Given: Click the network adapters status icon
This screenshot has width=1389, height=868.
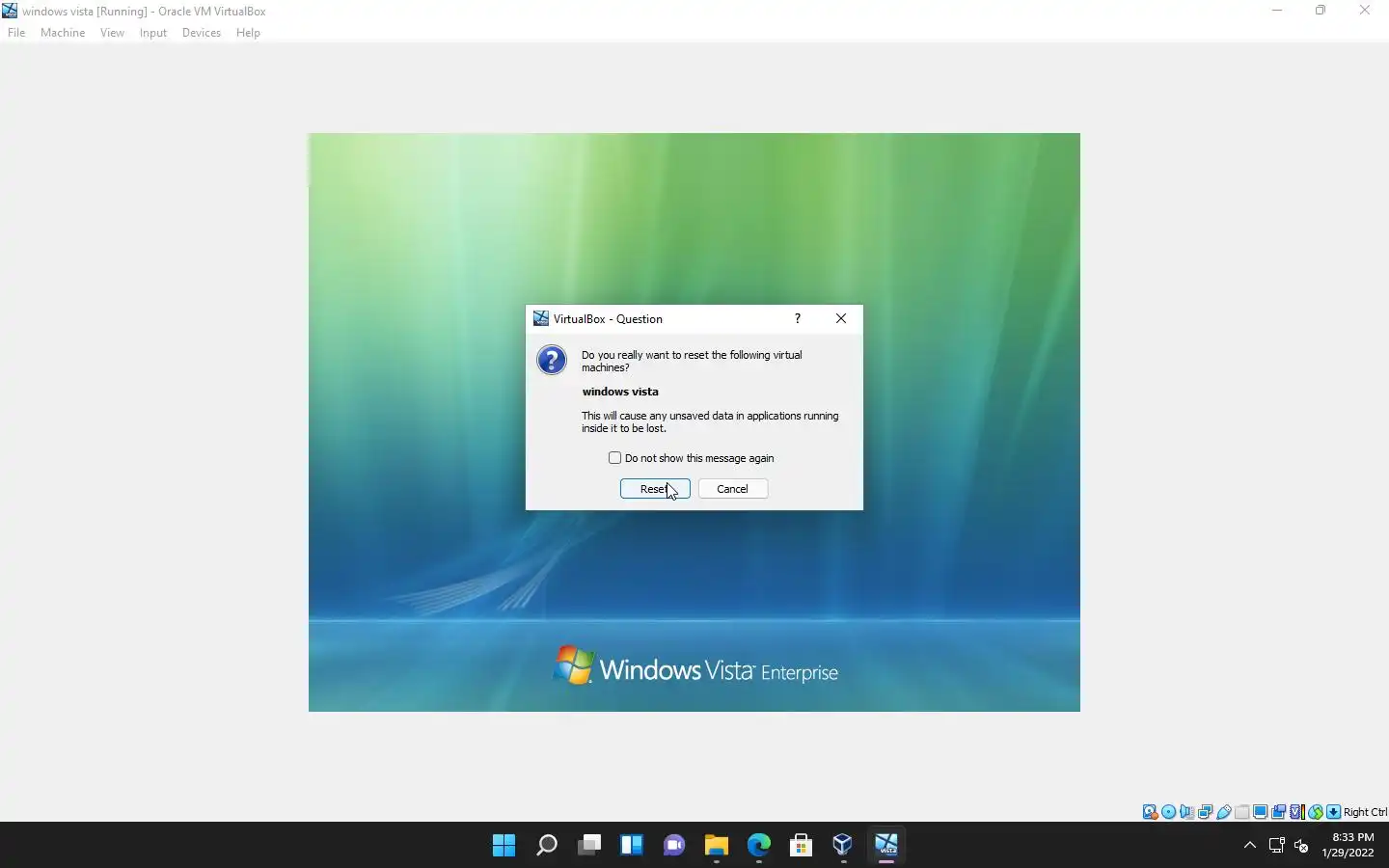Looking at the screenshot, I should coord(1205,812).
